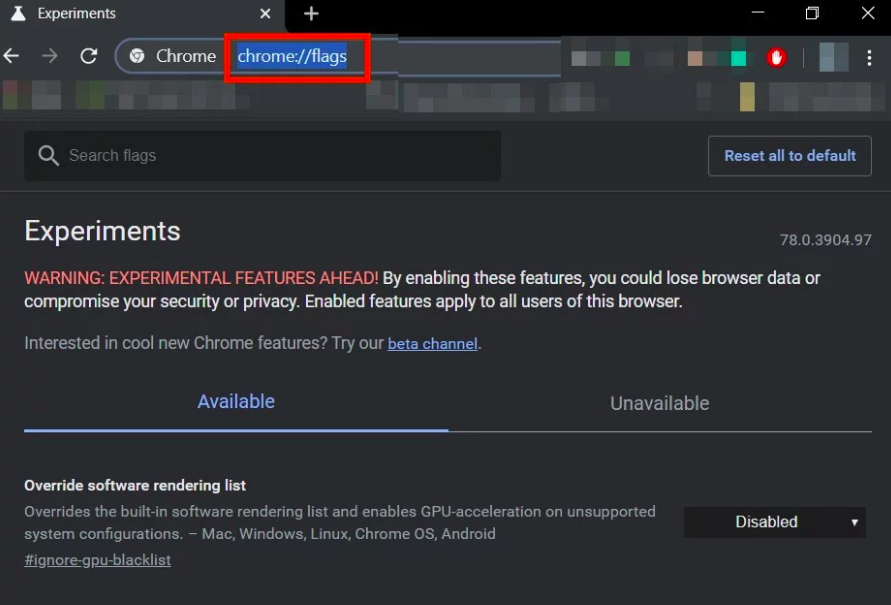
Task: Open a new tab with plus button
Action: (311, 14)
